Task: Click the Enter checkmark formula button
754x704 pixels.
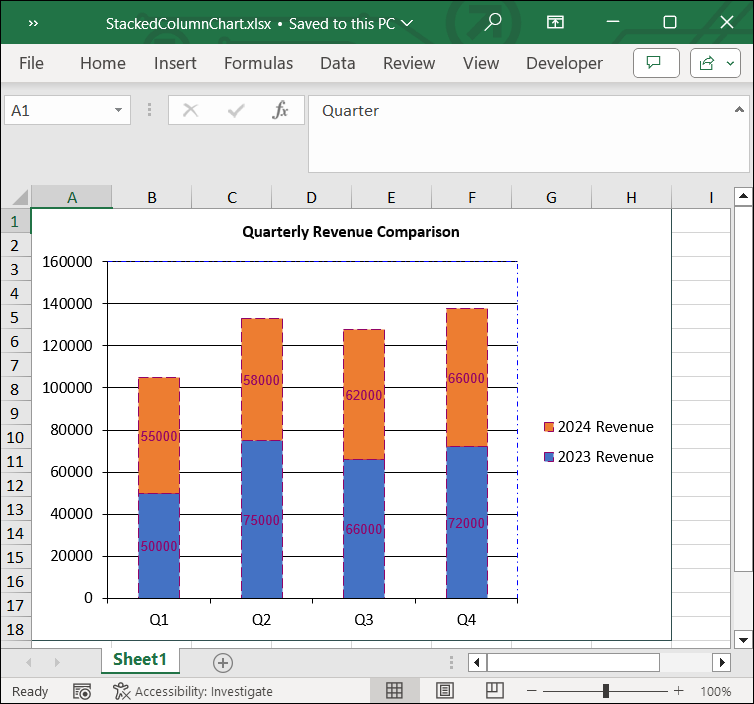Action: 236,111
